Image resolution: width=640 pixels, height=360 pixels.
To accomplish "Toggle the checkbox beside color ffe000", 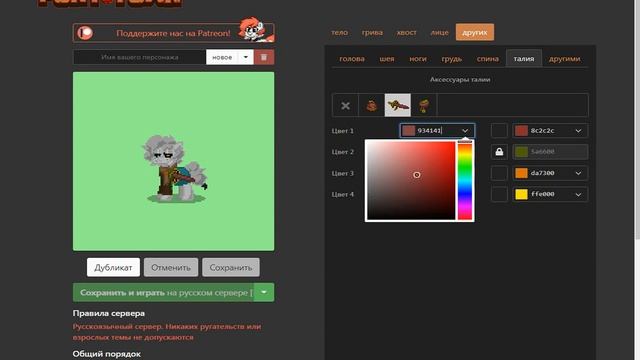I will [499, 194].
